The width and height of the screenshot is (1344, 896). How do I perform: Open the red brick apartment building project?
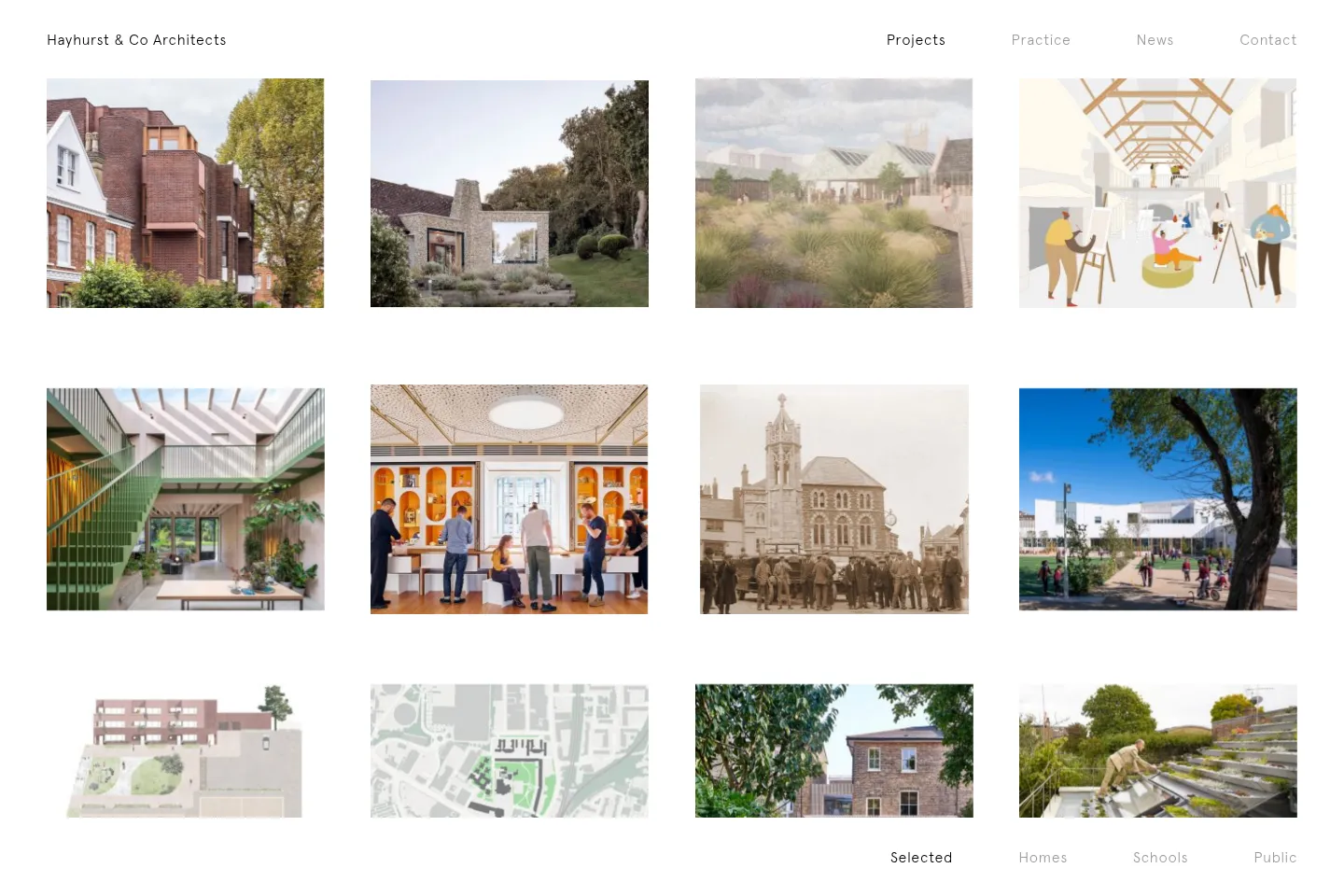point(186,193)
